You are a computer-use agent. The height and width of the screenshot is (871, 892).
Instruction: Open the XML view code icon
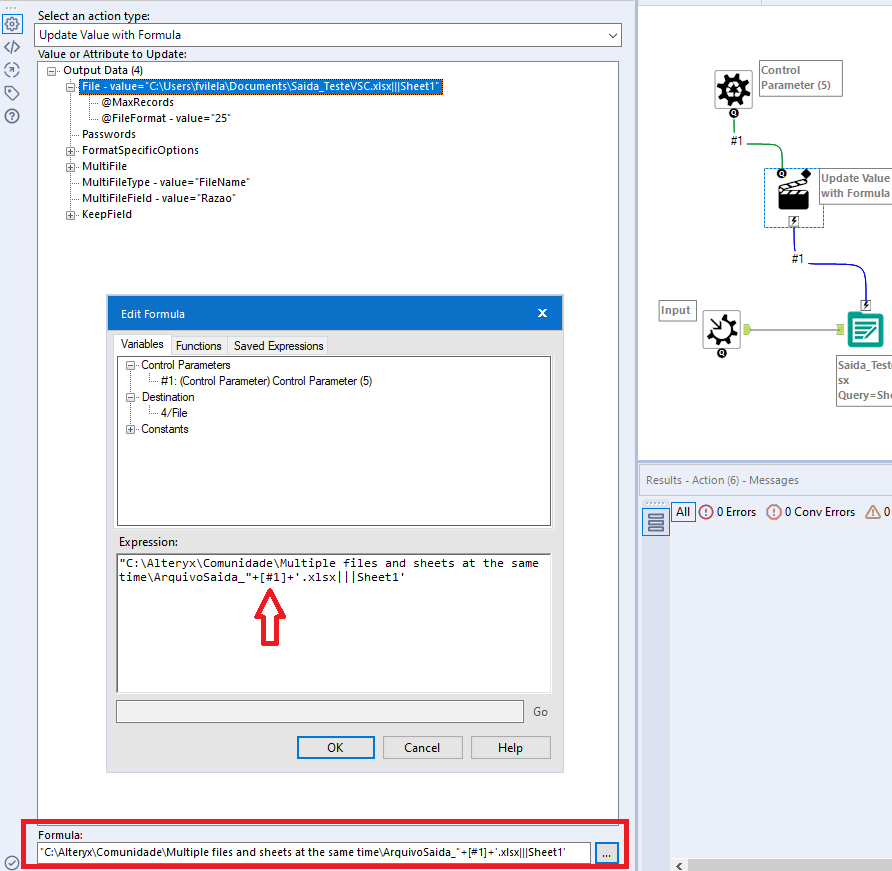coord(12,47)
